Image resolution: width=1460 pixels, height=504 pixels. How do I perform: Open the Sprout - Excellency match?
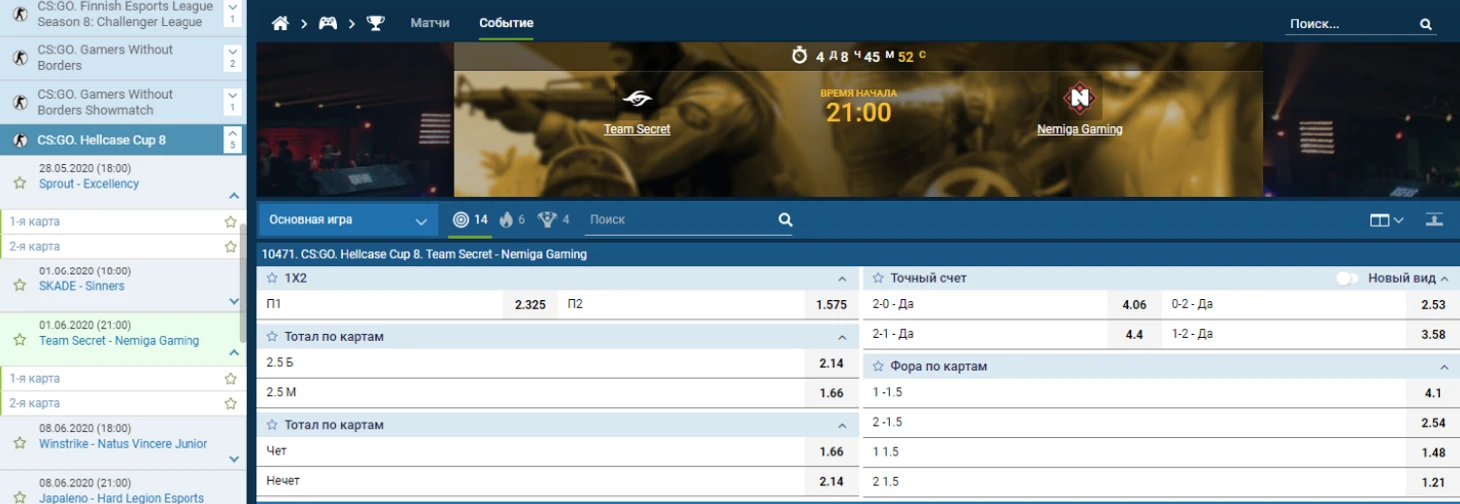[x=89, y=184]
